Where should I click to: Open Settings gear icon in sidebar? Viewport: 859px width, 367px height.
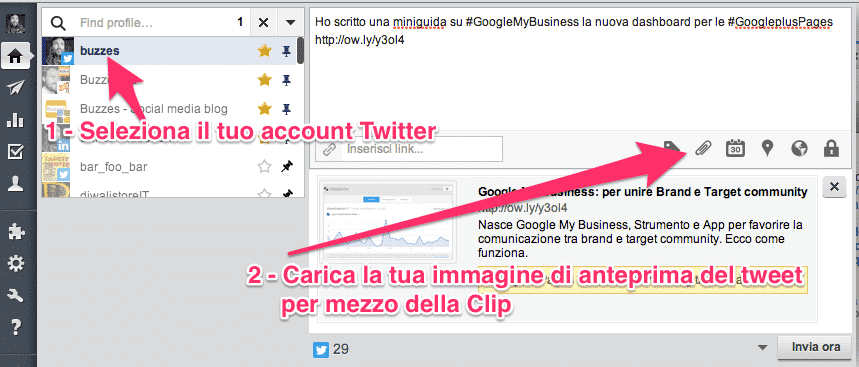point(15,264)
